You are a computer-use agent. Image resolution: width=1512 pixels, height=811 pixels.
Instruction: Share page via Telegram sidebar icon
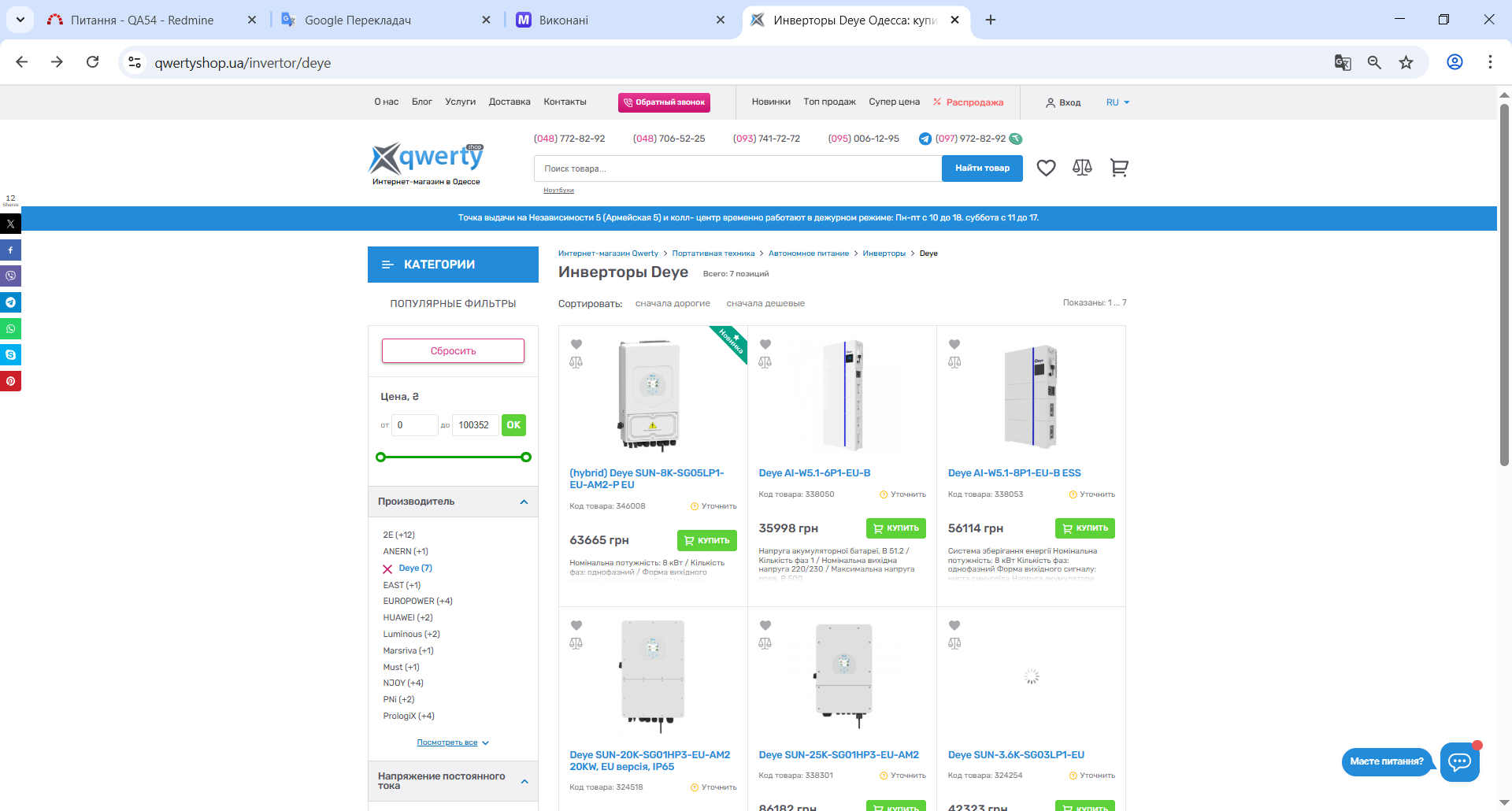(x=10, y=302)
